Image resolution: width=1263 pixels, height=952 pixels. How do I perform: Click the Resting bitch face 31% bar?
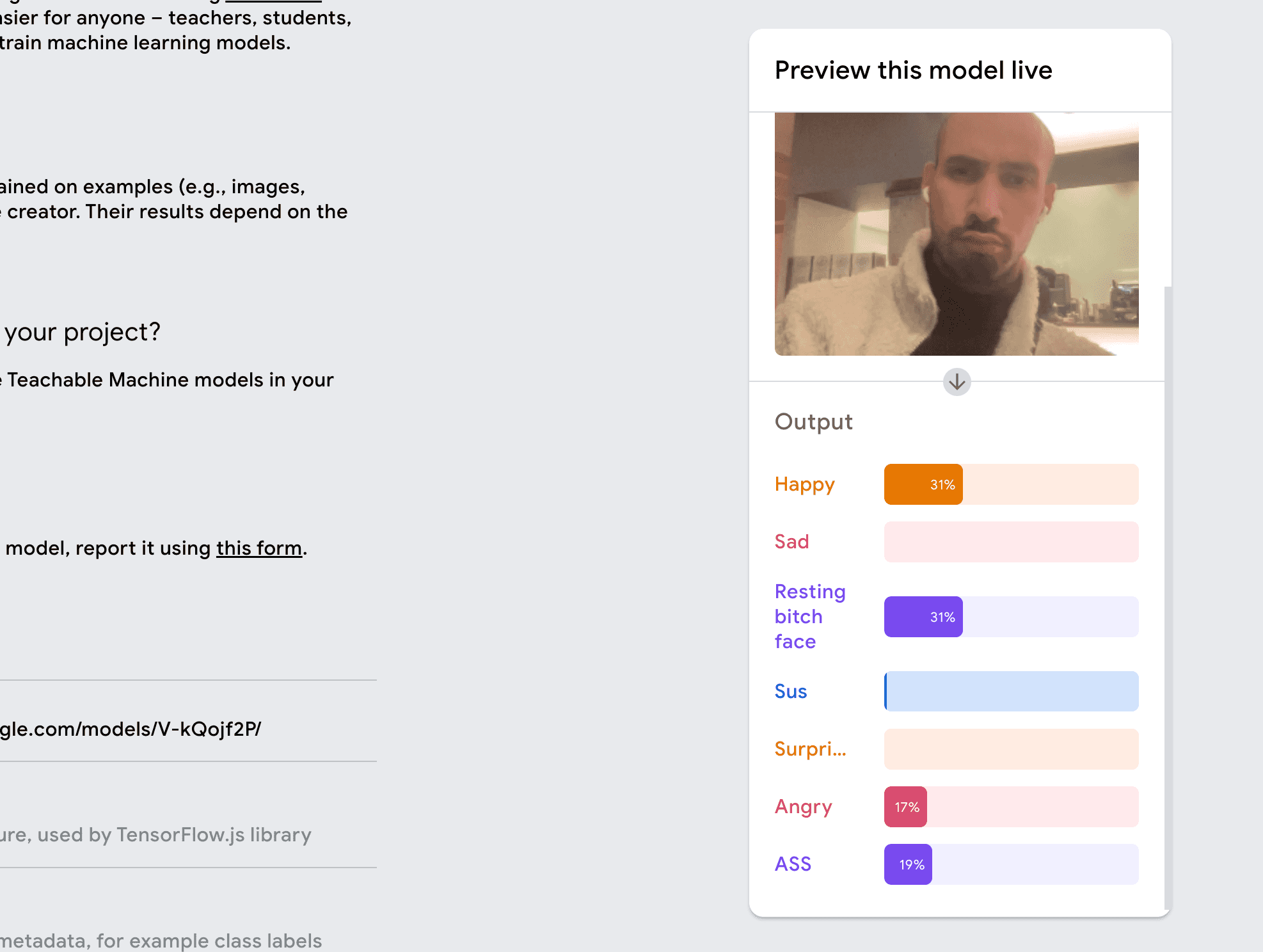(1011, 617)
